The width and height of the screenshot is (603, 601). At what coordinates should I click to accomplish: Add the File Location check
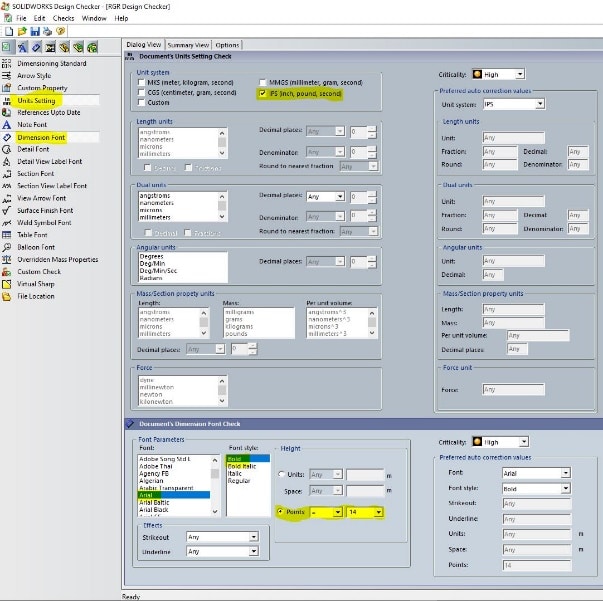pos(36,296)
